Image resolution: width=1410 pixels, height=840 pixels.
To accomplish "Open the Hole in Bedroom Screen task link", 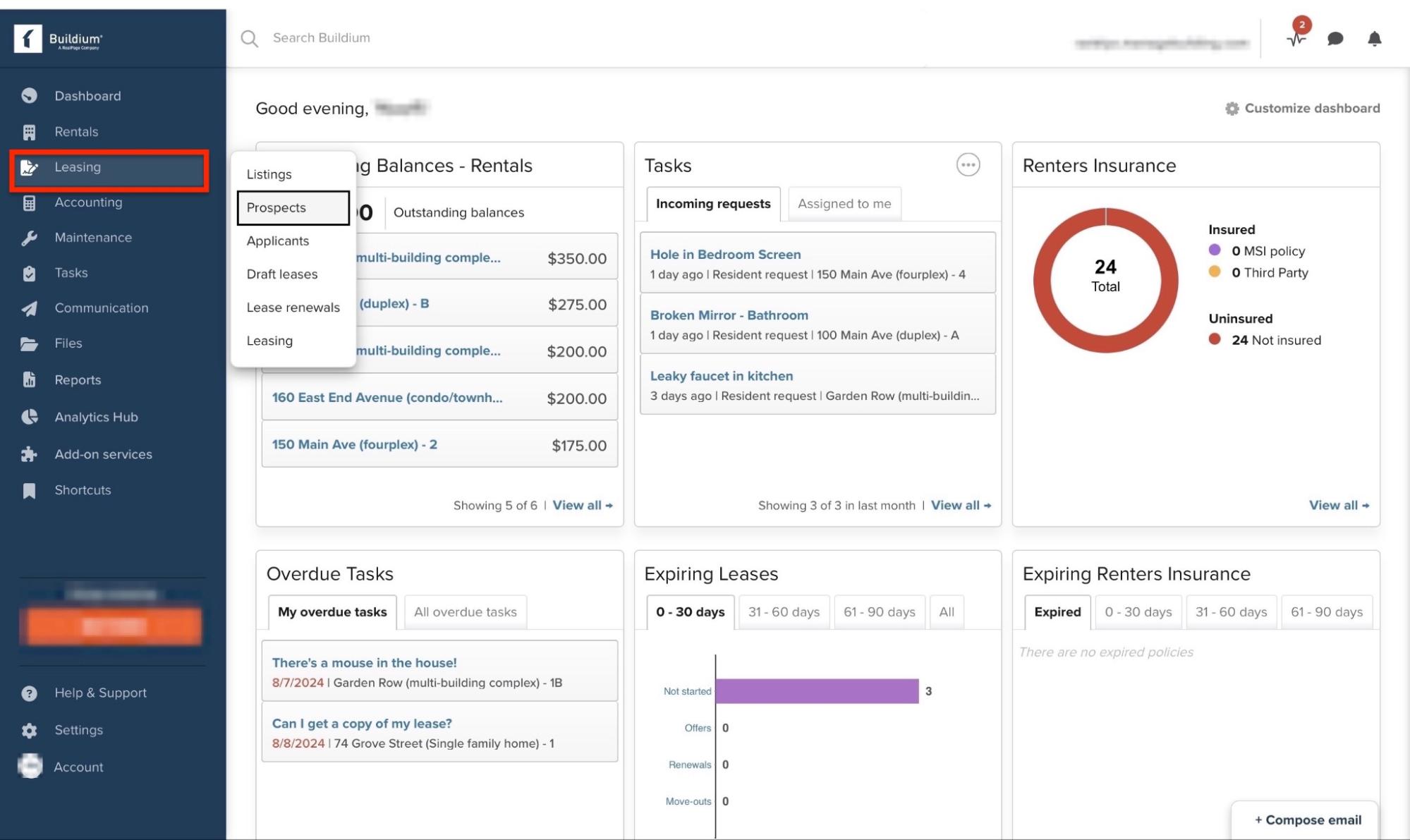I will [x=725, y=255].
